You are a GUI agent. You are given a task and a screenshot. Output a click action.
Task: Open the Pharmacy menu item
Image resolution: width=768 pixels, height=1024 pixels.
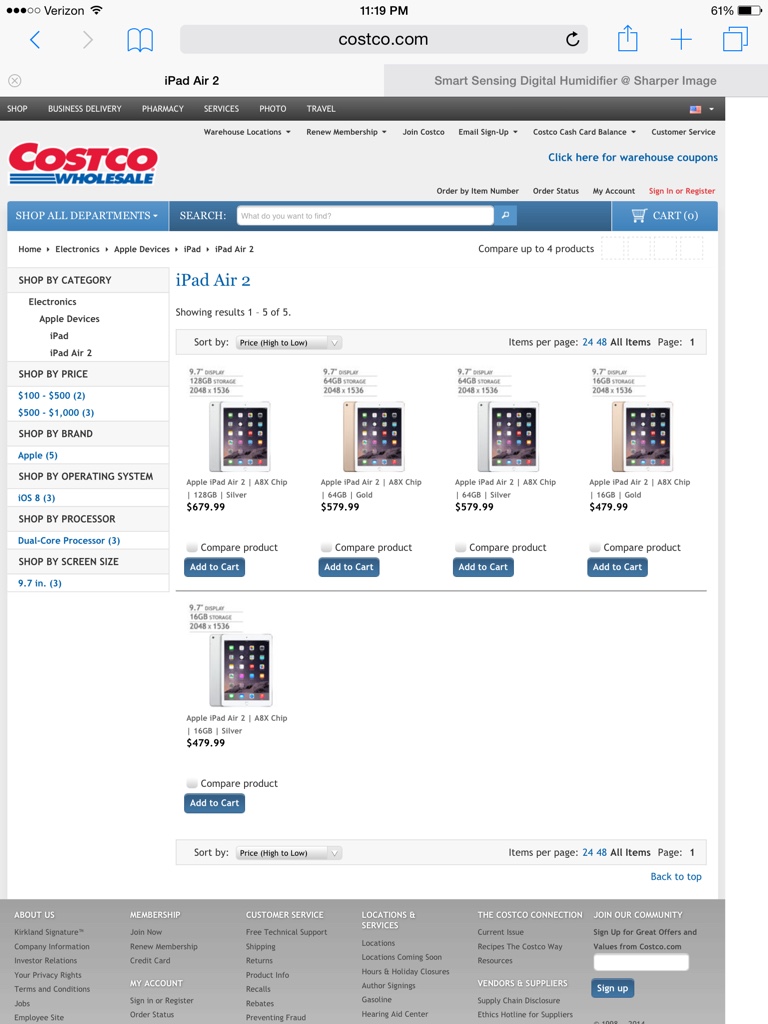tap(163, 108)
